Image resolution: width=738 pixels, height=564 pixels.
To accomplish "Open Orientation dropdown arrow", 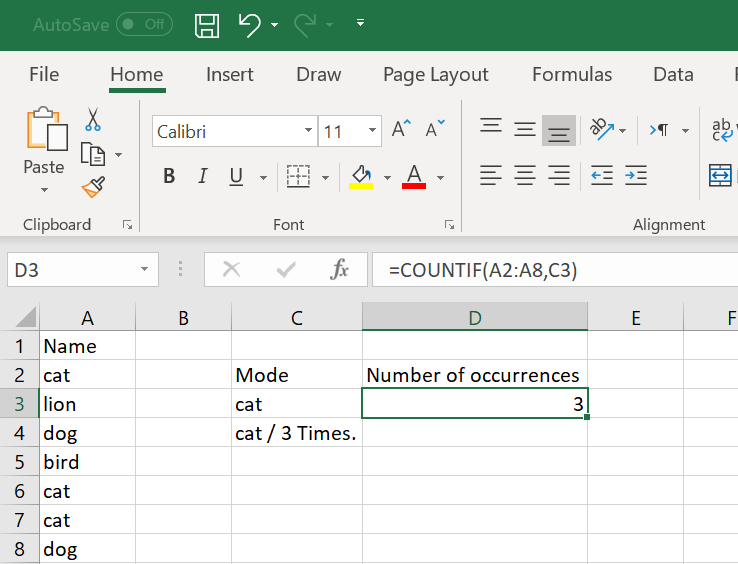I will point(622,130).
